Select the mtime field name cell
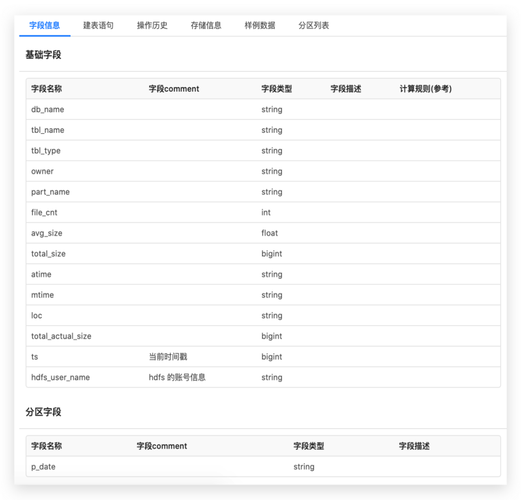This screenshot has height=500, width=521. [x=42, y=295]
